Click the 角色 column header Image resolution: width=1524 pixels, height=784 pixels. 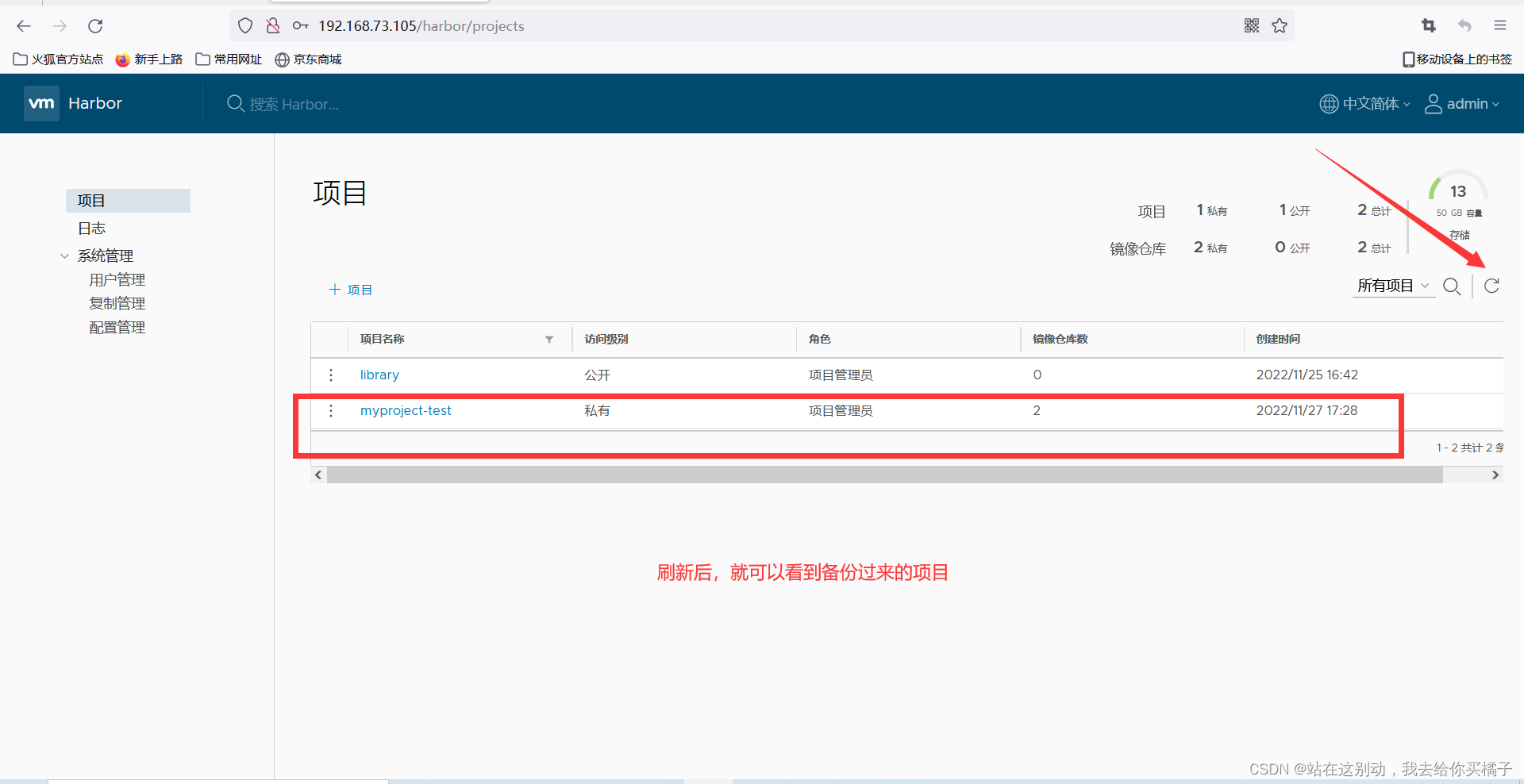point(819,340)
